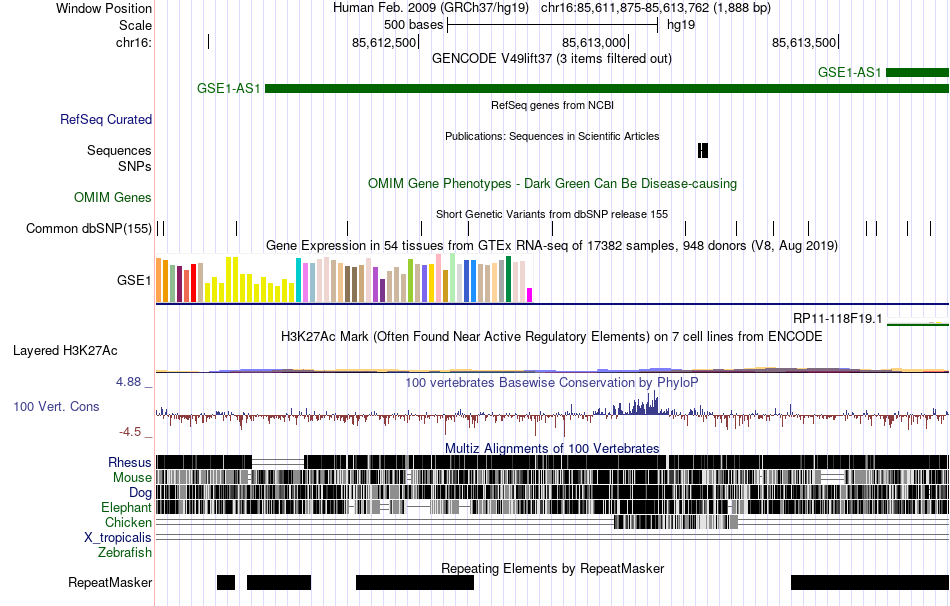
Task: Click the long GSE1-AS1 transcript bar
Action: pyautogui.click(x=607, y=88)
